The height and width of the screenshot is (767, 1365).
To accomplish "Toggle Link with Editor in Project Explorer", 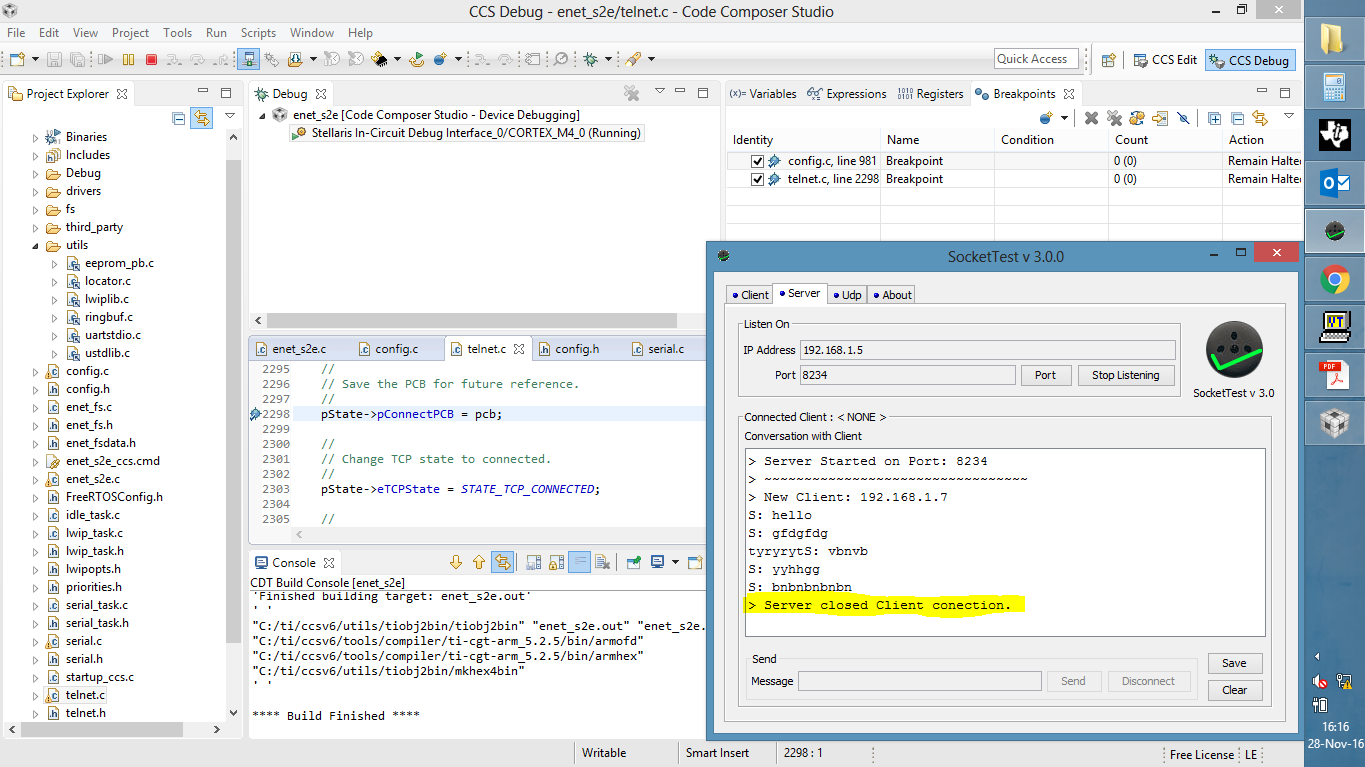I will [x=202, y=118].
